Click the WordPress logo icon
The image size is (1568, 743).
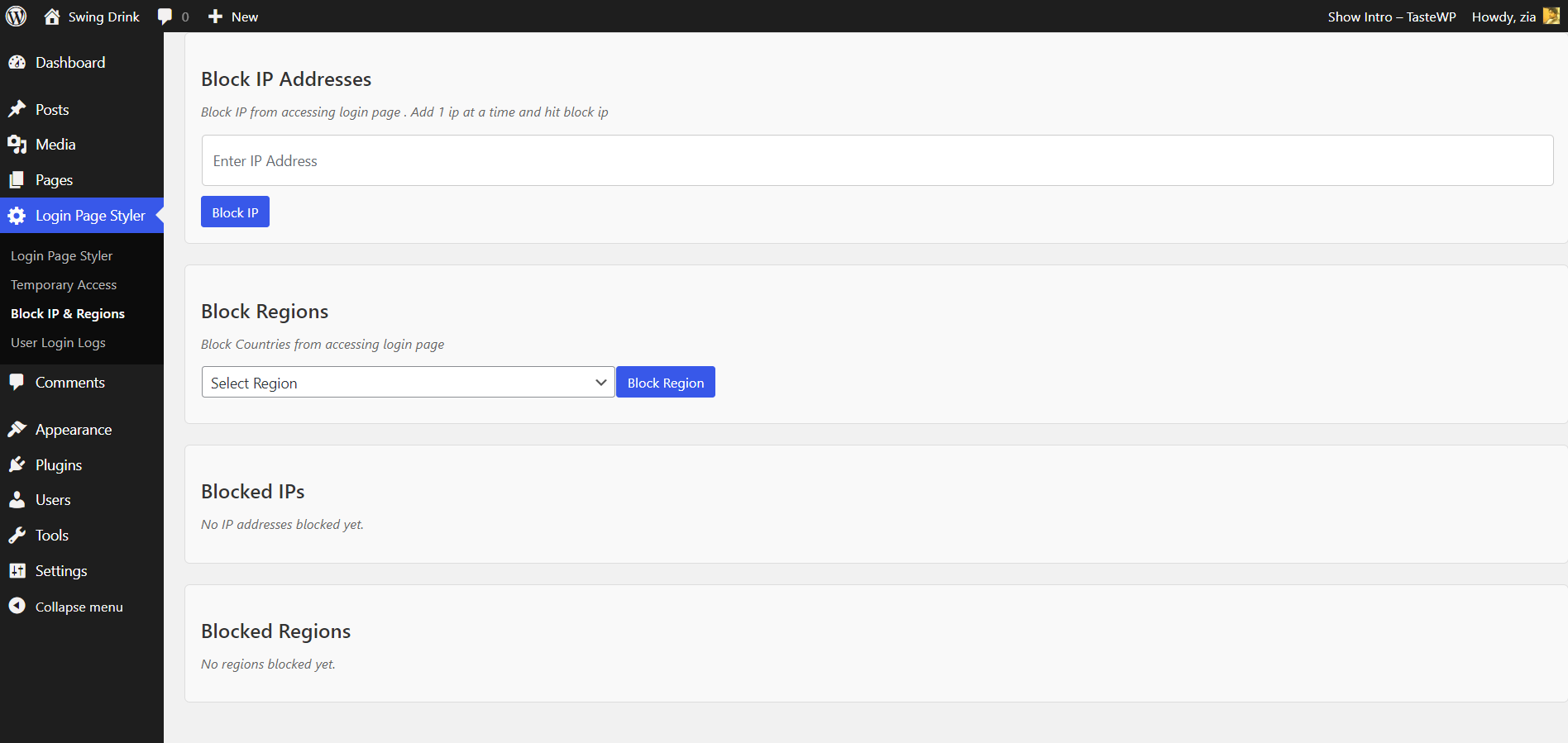point(17,17)
